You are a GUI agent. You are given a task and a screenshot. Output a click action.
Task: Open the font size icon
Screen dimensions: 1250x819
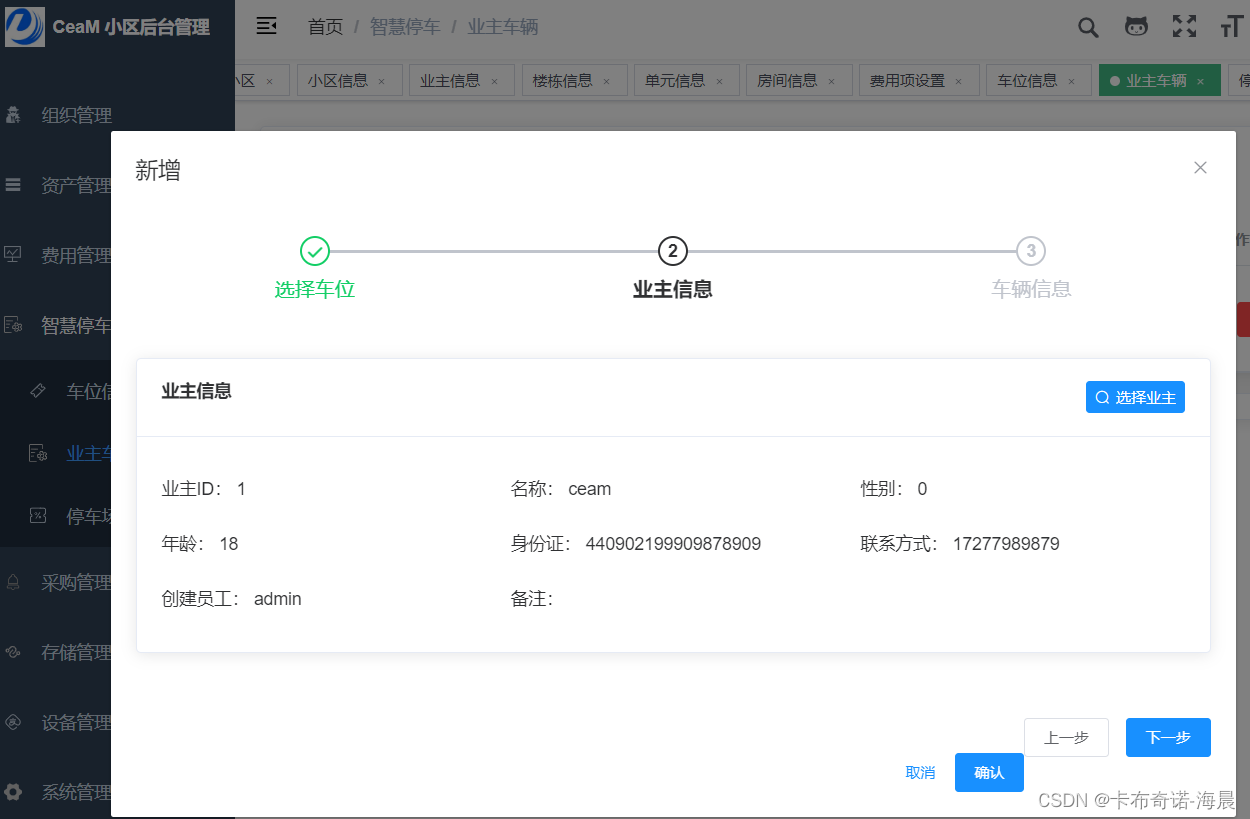tap(1232, 27)
